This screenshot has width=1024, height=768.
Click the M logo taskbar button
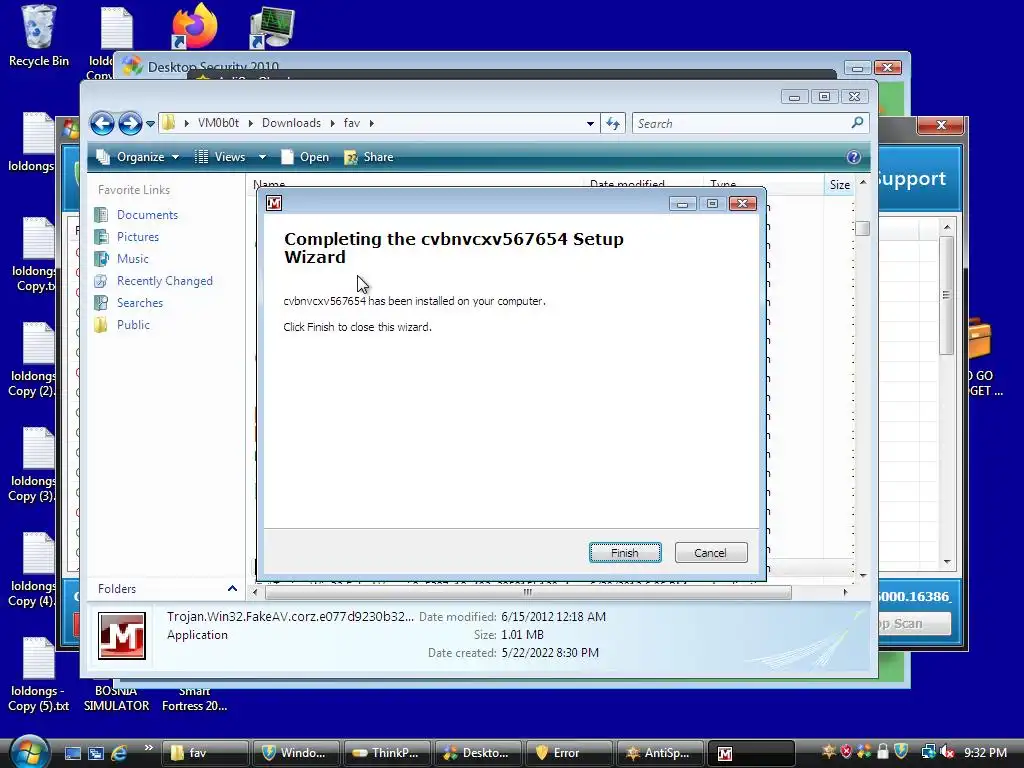751,753
